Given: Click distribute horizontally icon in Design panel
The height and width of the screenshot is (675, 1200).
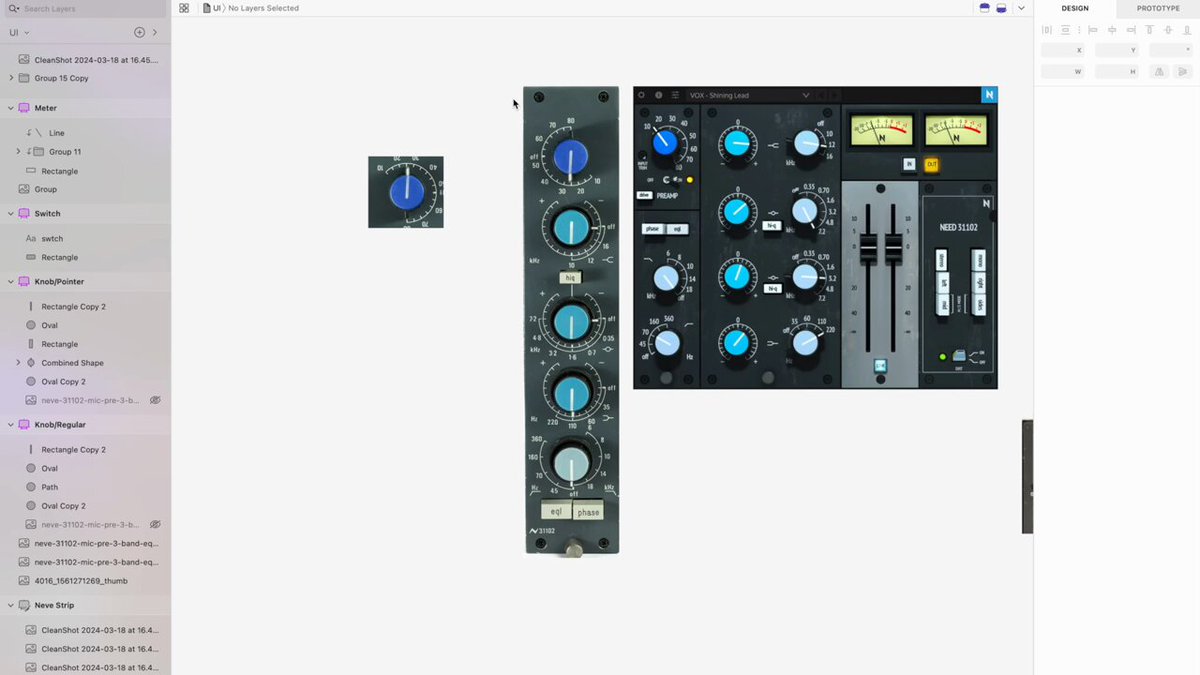Looking at the screenshot, I should pyautogui.click(x=1047, y=30).
